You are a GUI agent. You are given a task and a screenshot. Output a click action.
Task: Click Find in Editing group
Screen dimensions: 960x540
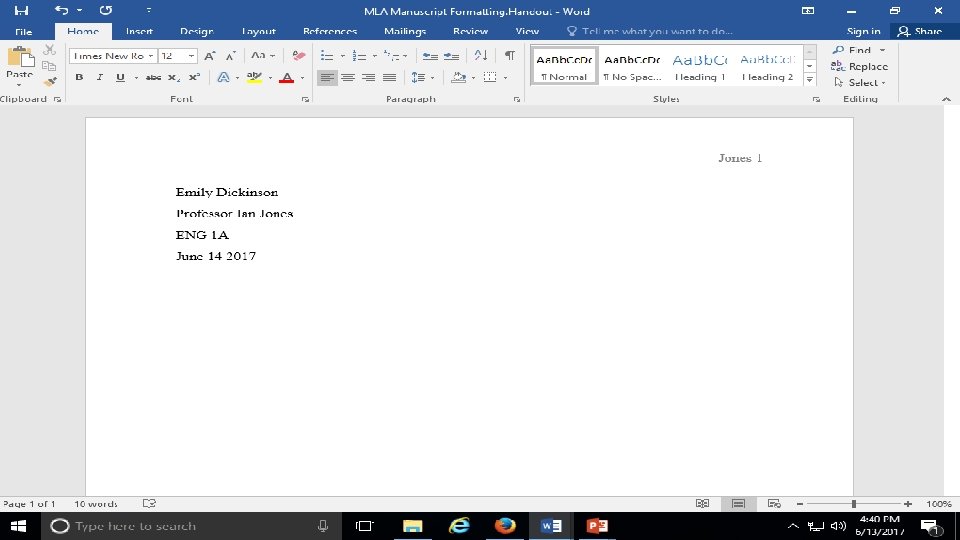[859, 50]
